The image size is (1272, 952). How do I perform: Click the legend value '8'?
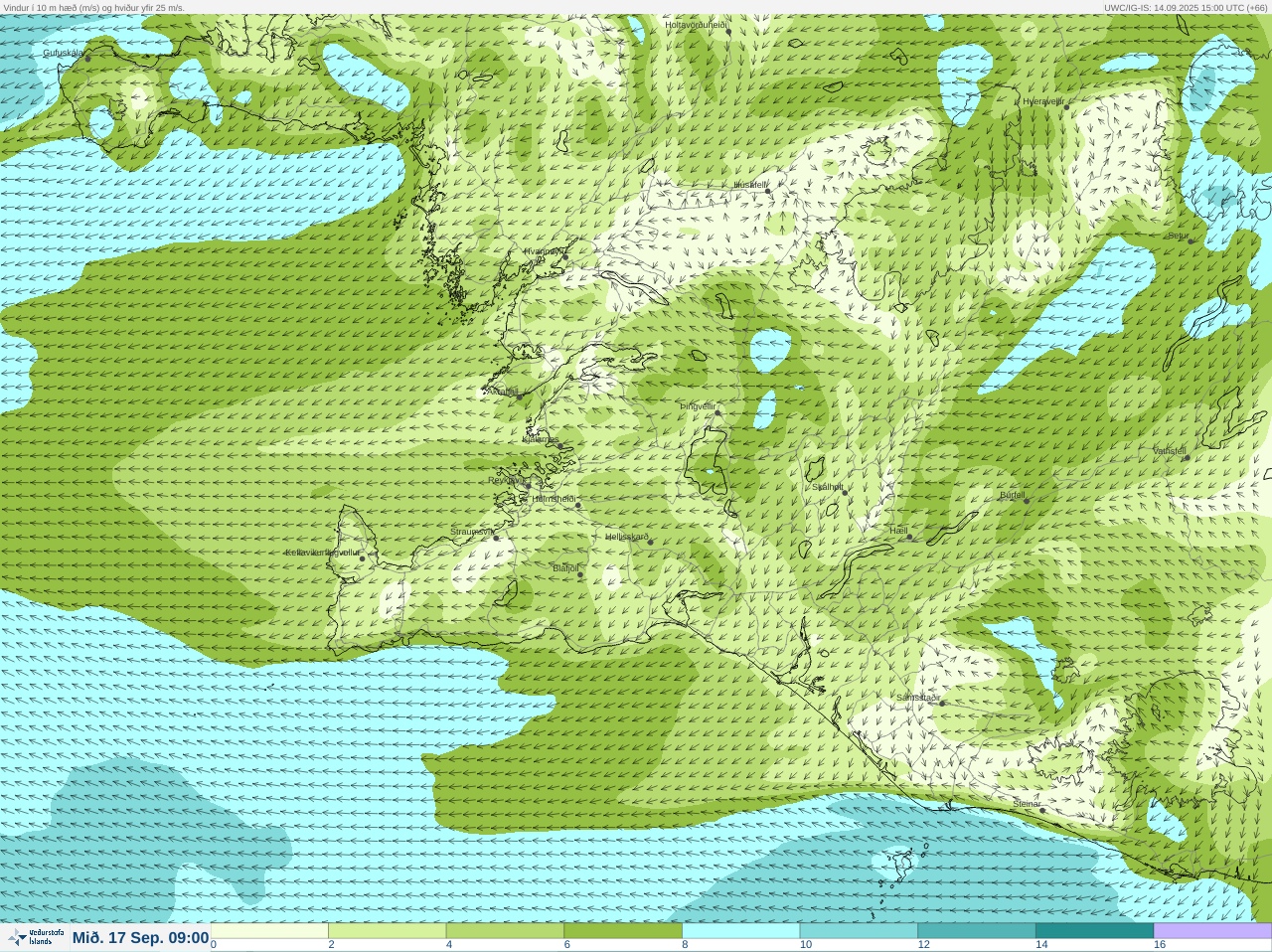coord(686,945)
